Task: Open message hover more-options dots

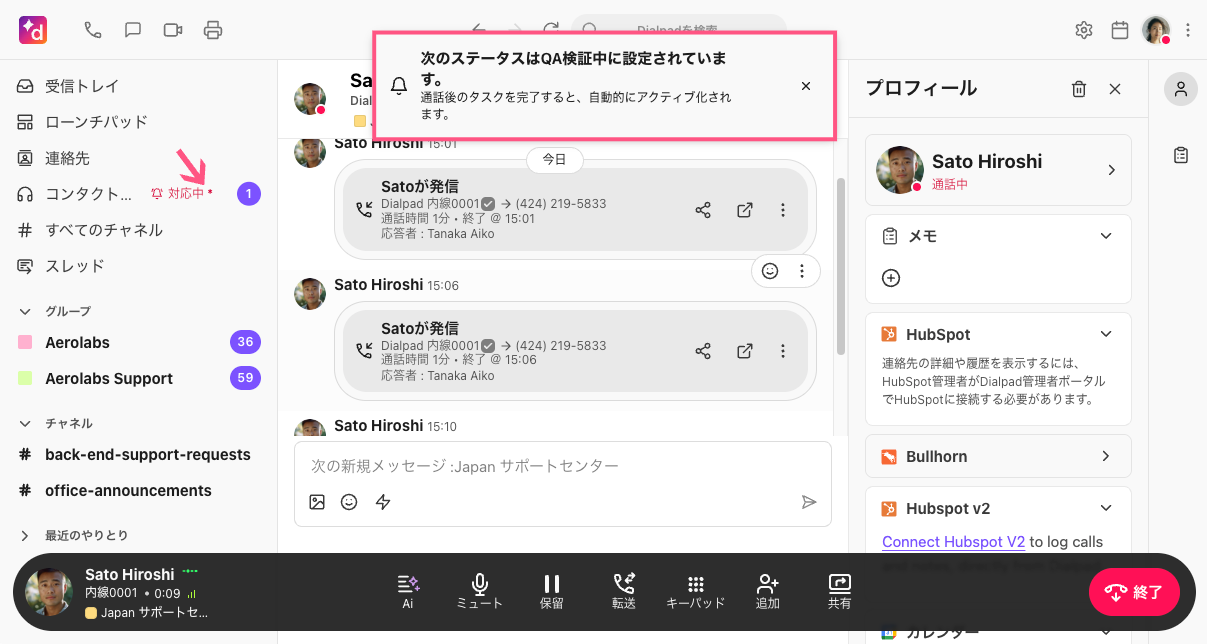Action: 802,271
